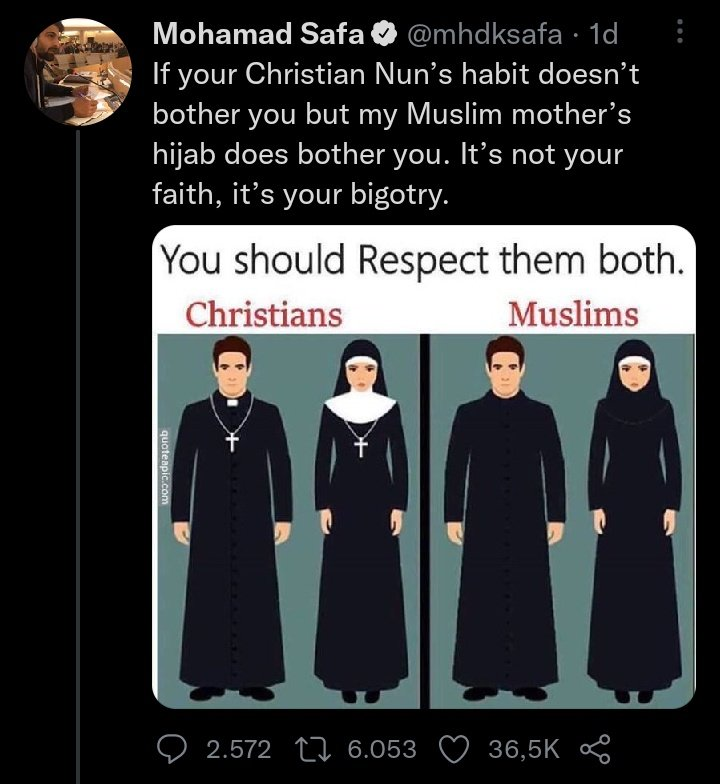
Task: Open Mohamad Safa's profile picture
Action: (78, 72)
